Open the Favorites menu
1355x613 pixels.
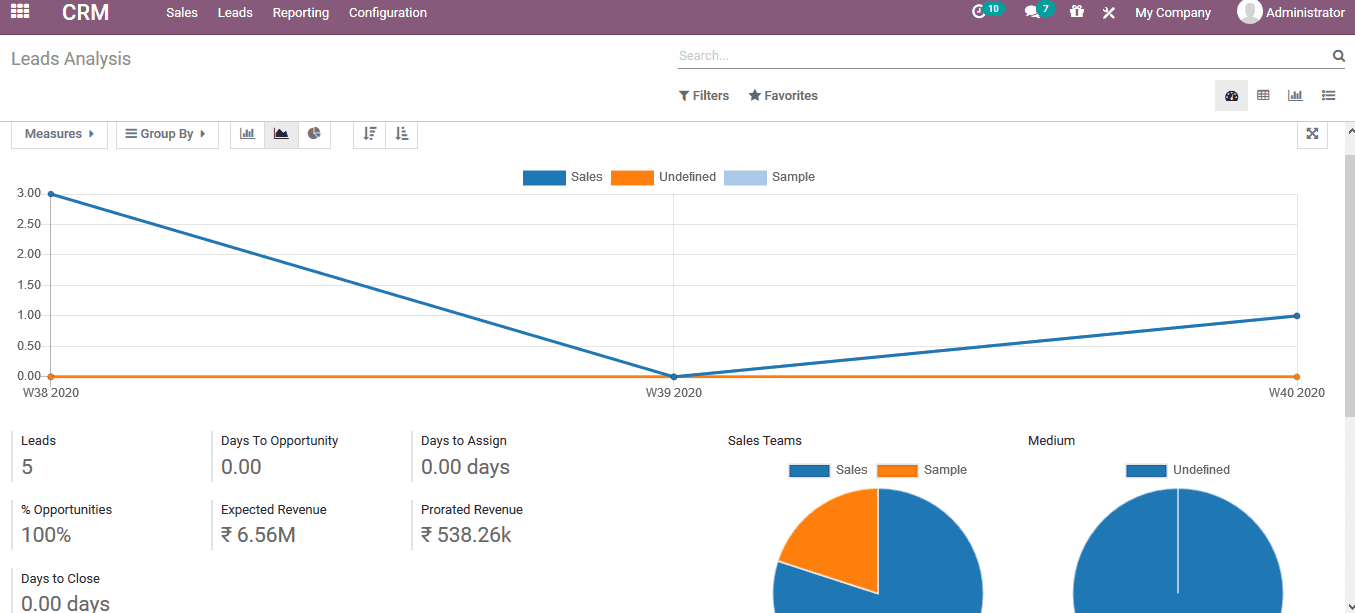(x=783, y=95)
